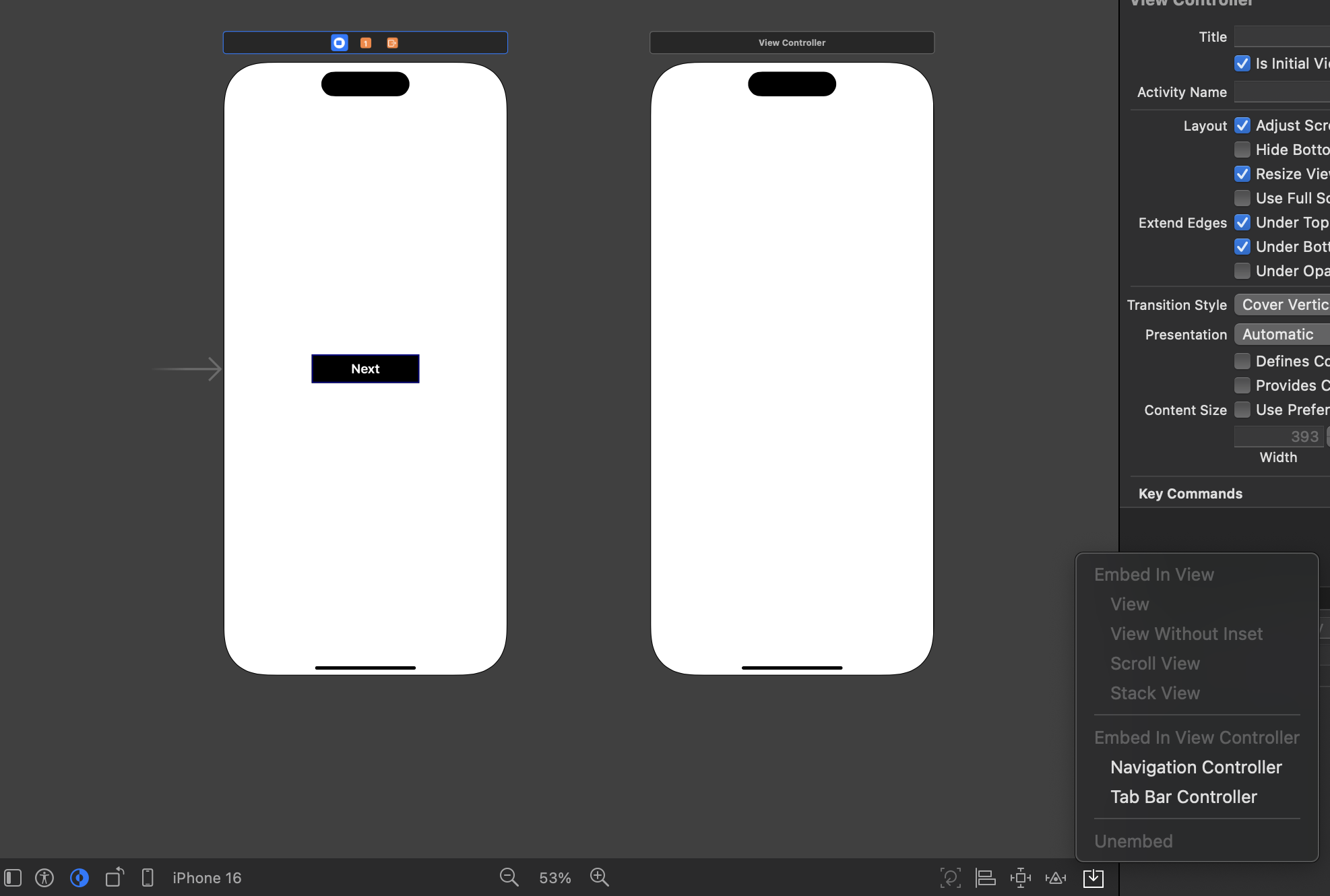1330x896 pixels.
Task: Open Add New Constraints icon
Action: (1021, 878)
